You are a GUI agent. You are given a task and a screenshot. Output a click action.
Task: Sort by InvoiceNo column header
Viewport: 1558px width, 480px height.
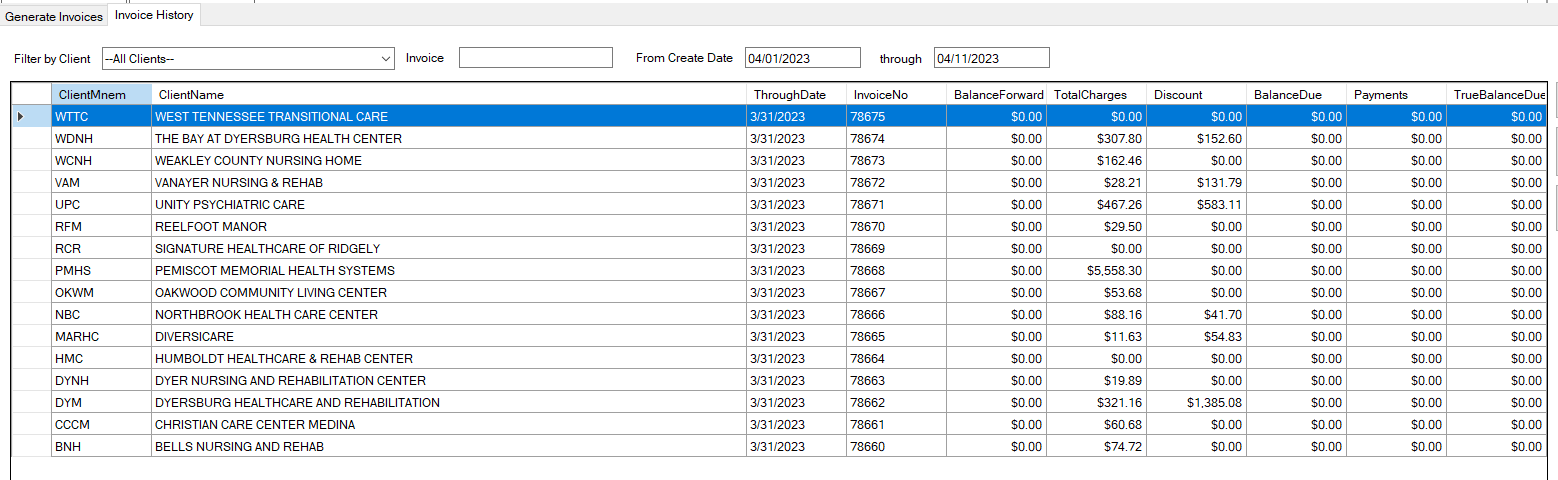(x=895, y=95)
